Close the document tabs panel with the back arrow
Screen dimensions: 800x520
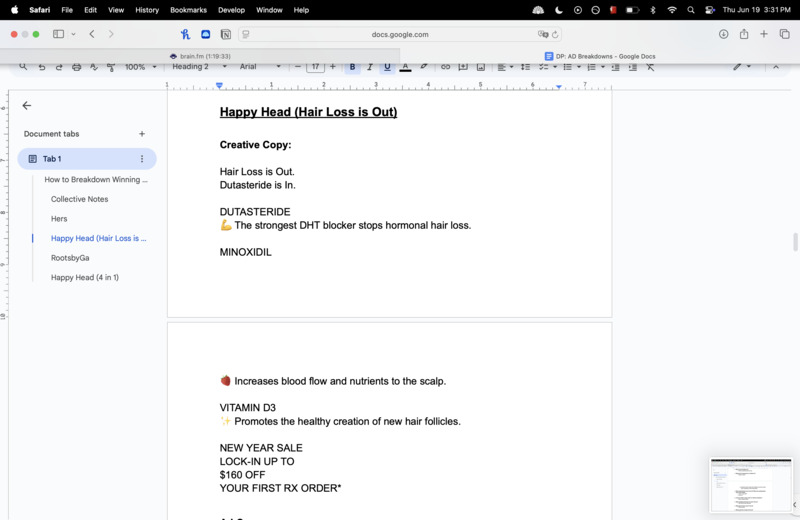(x=27, y=106)
